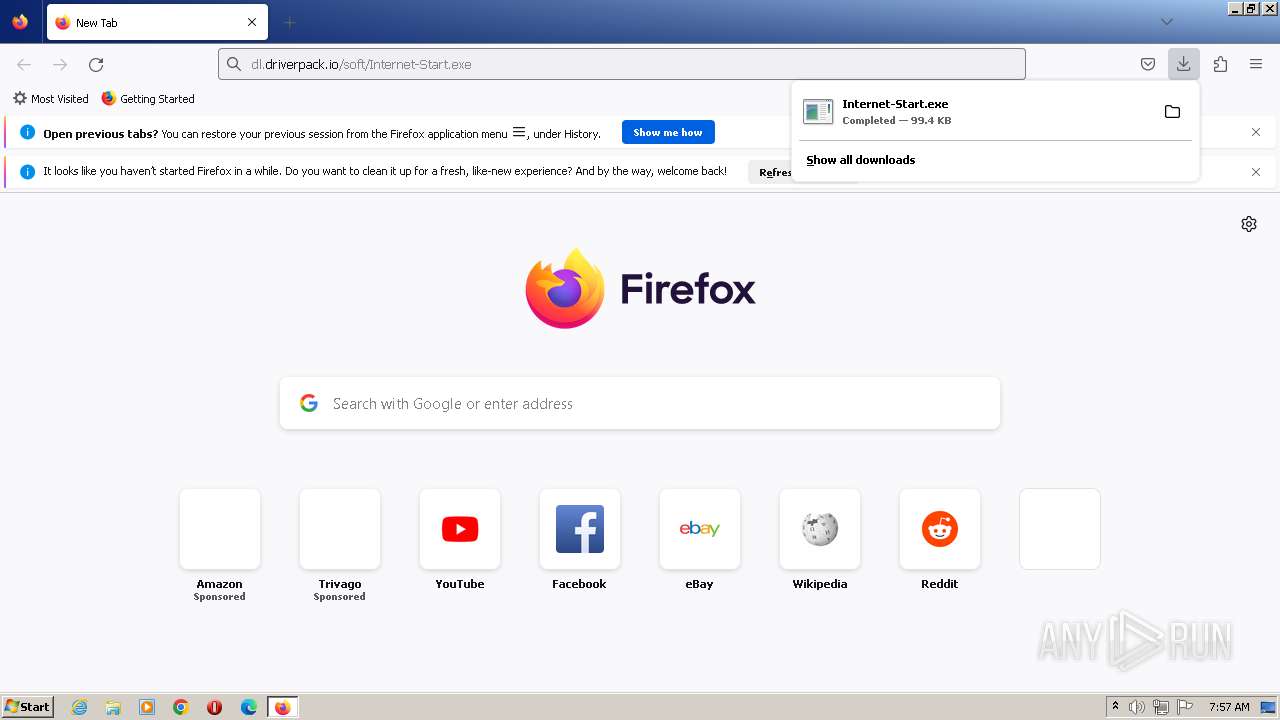Reload the current page
The height and width of the screenshot is (720, 1280).
96,64
